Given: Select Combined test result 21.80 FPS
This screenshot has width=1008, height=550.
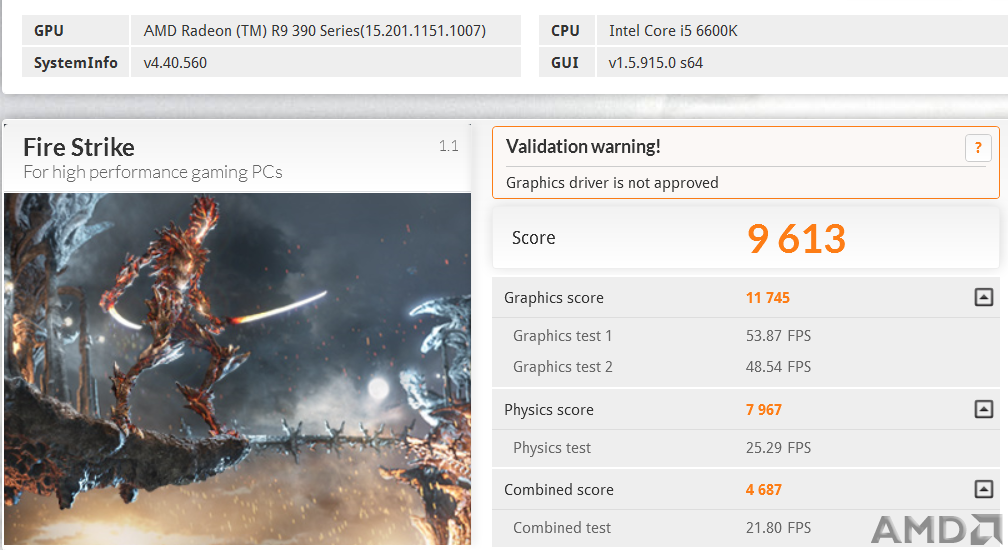Looking at the screenshot, I should click(778, 528).
